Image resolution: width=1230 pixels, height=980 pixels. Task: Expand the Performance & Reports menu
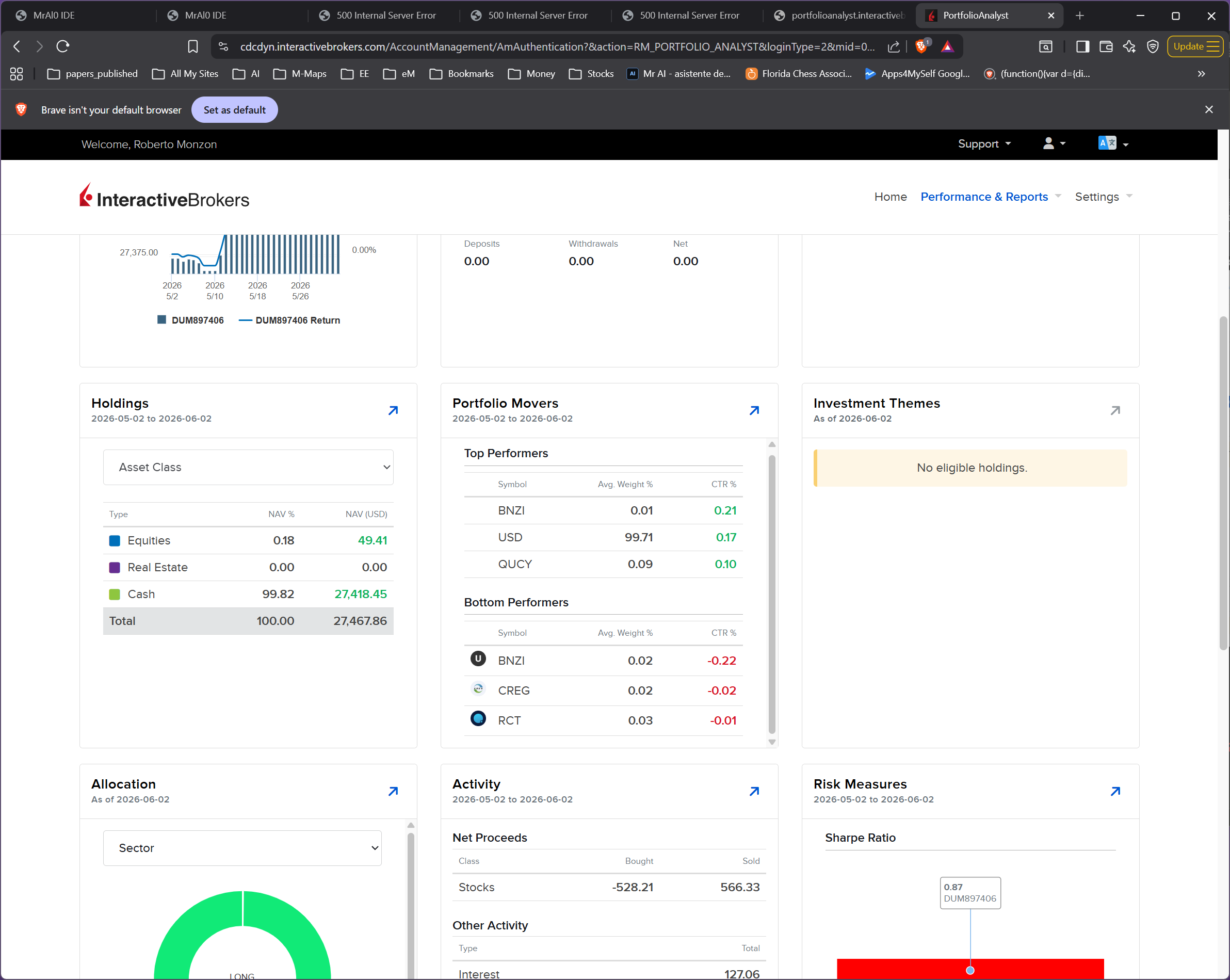click(x=991, y=196)
